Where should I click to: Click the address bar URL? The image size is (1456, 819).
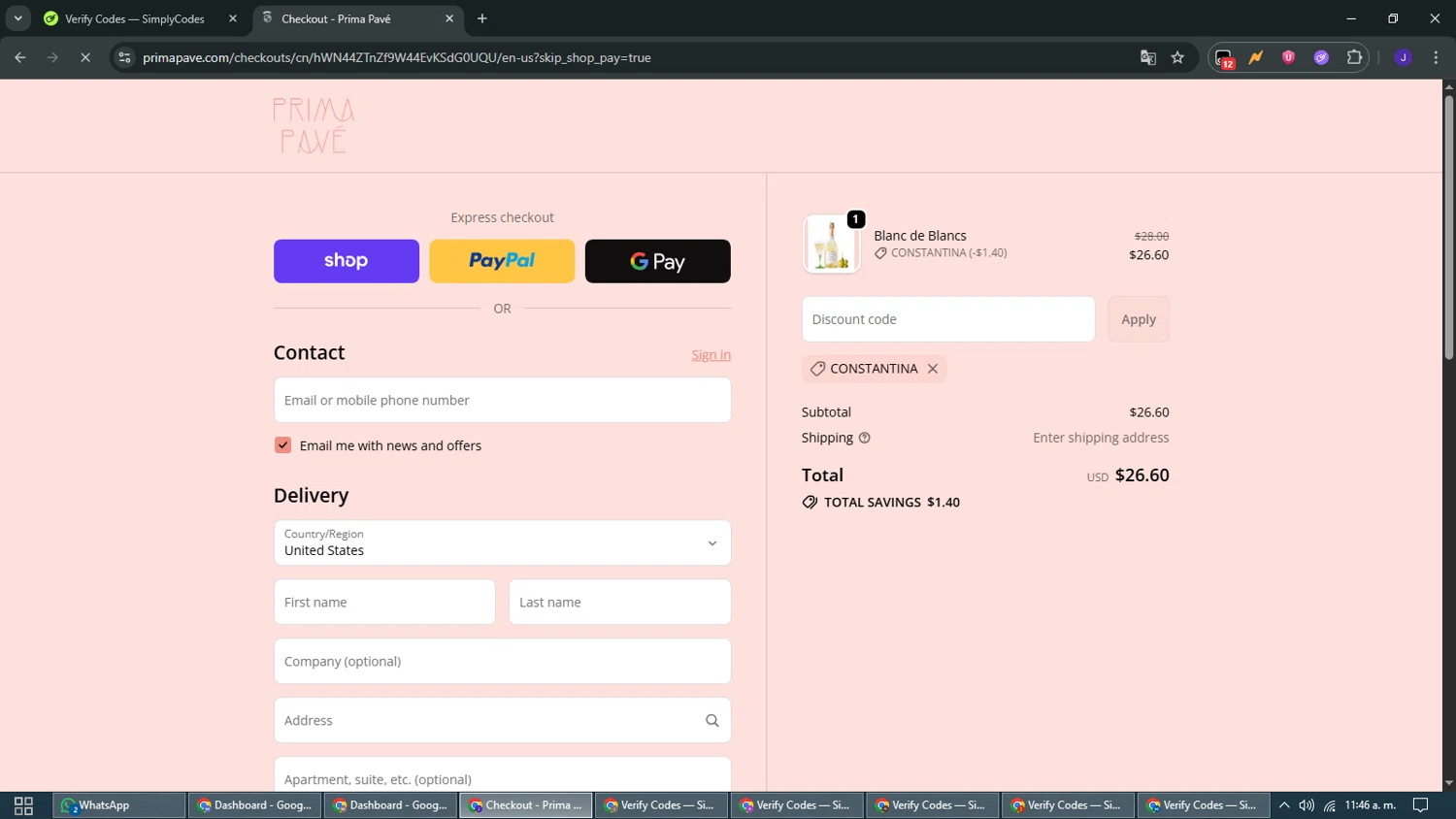[x=396, y=57]
